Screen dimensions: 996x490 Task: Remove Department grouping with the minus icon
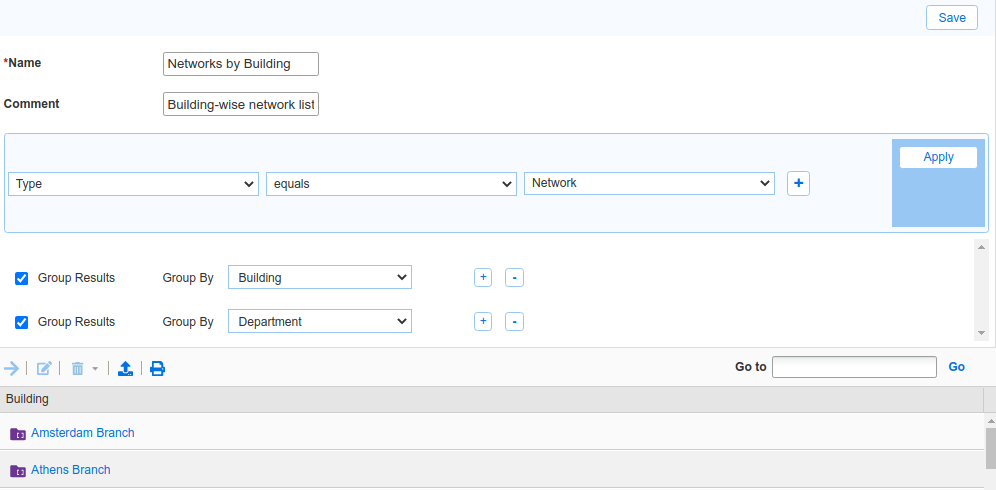pyautogui.click(x=514, y=322)
